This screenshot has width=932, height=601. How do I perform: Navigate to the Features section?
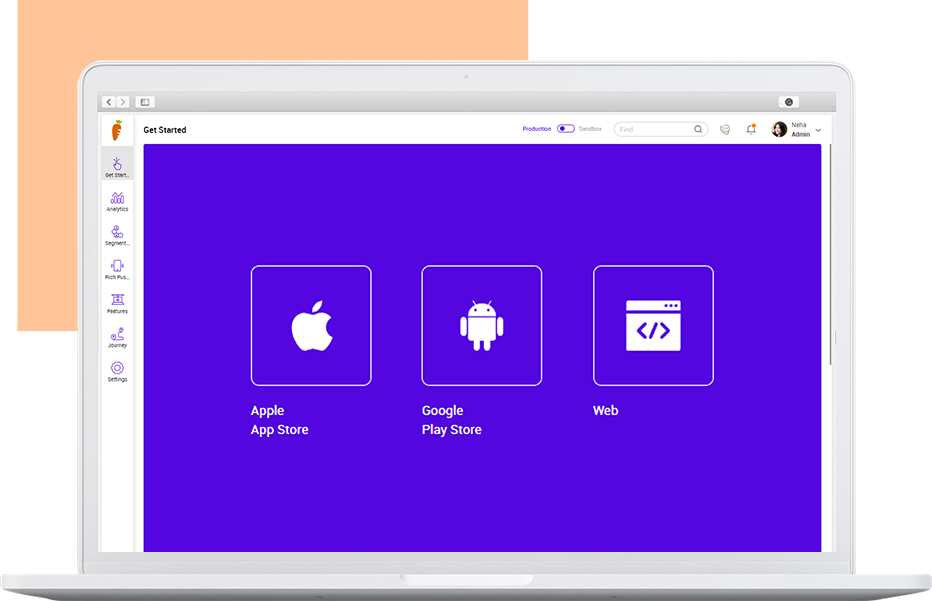117,303
